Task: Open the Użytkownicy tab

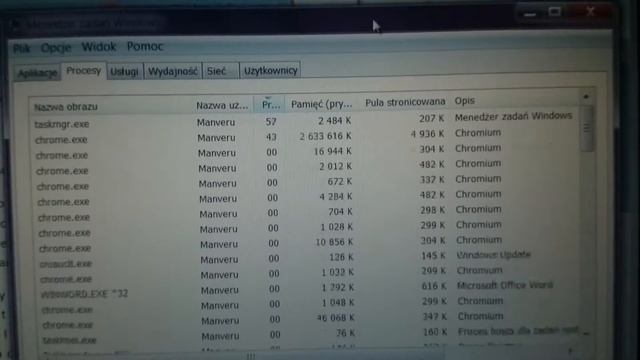Action: [270, 70]
